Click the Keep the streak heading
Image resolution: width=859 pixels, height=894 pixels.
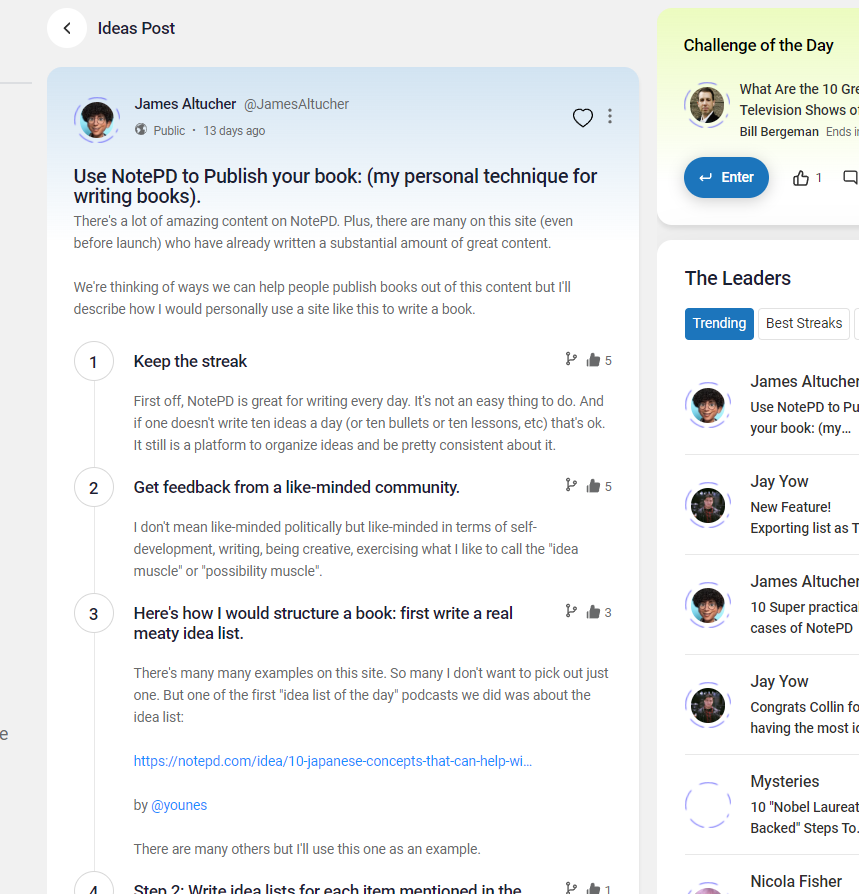190,361
